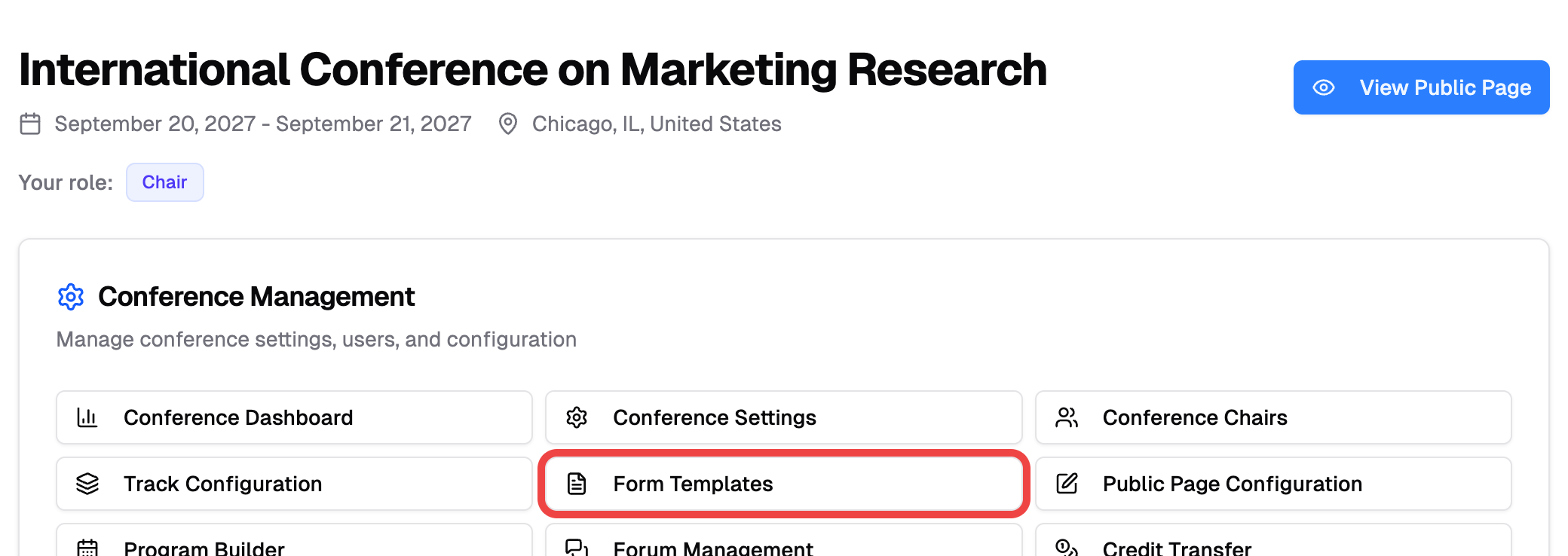This screenshot has height=556, width=1568.
Task: Click the Chair role badge
Action: pos(164,182)
